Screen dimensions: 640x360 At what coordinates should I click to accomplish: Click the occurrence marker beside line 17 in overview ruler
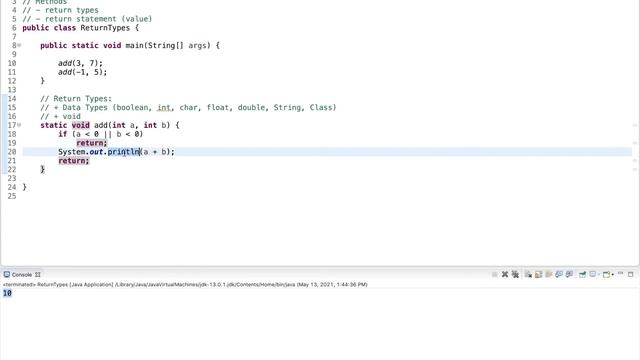pyautogui.click(x=635, y=125)
